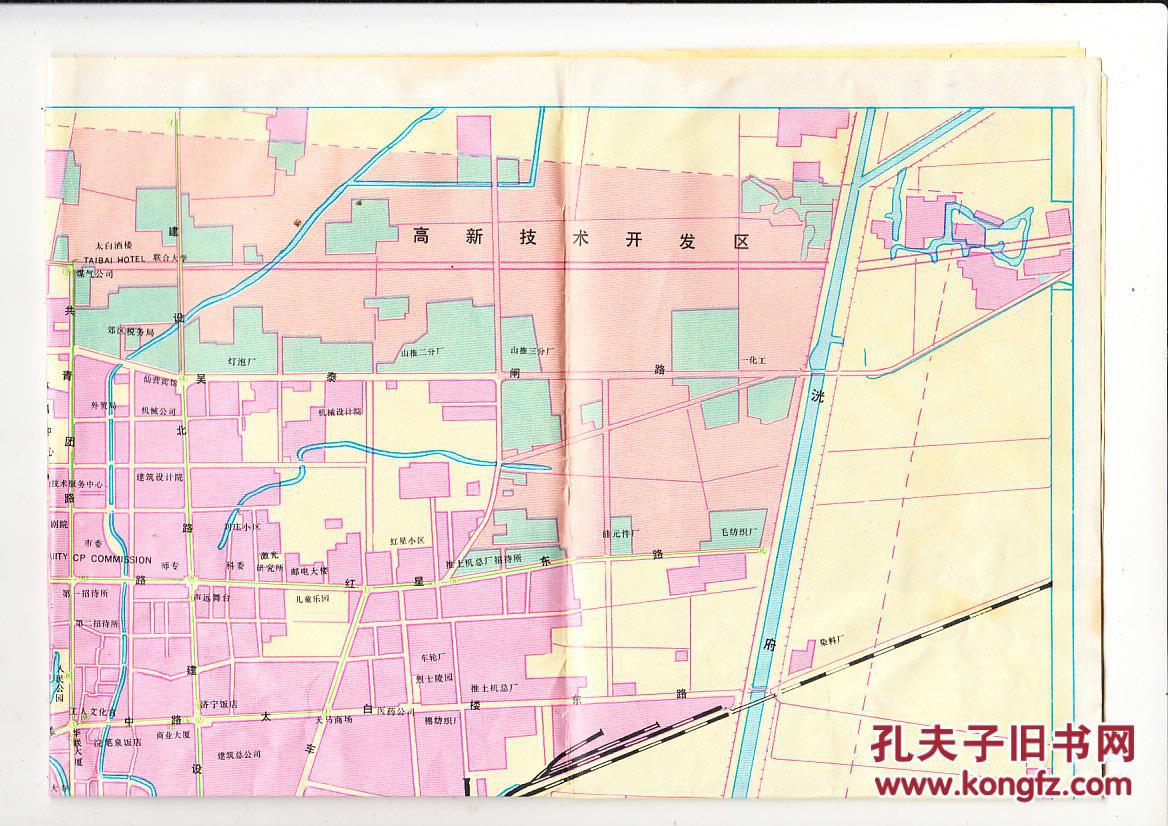Click the '建筑设计院' map label

pyautogui.click(x=159, y=477)
